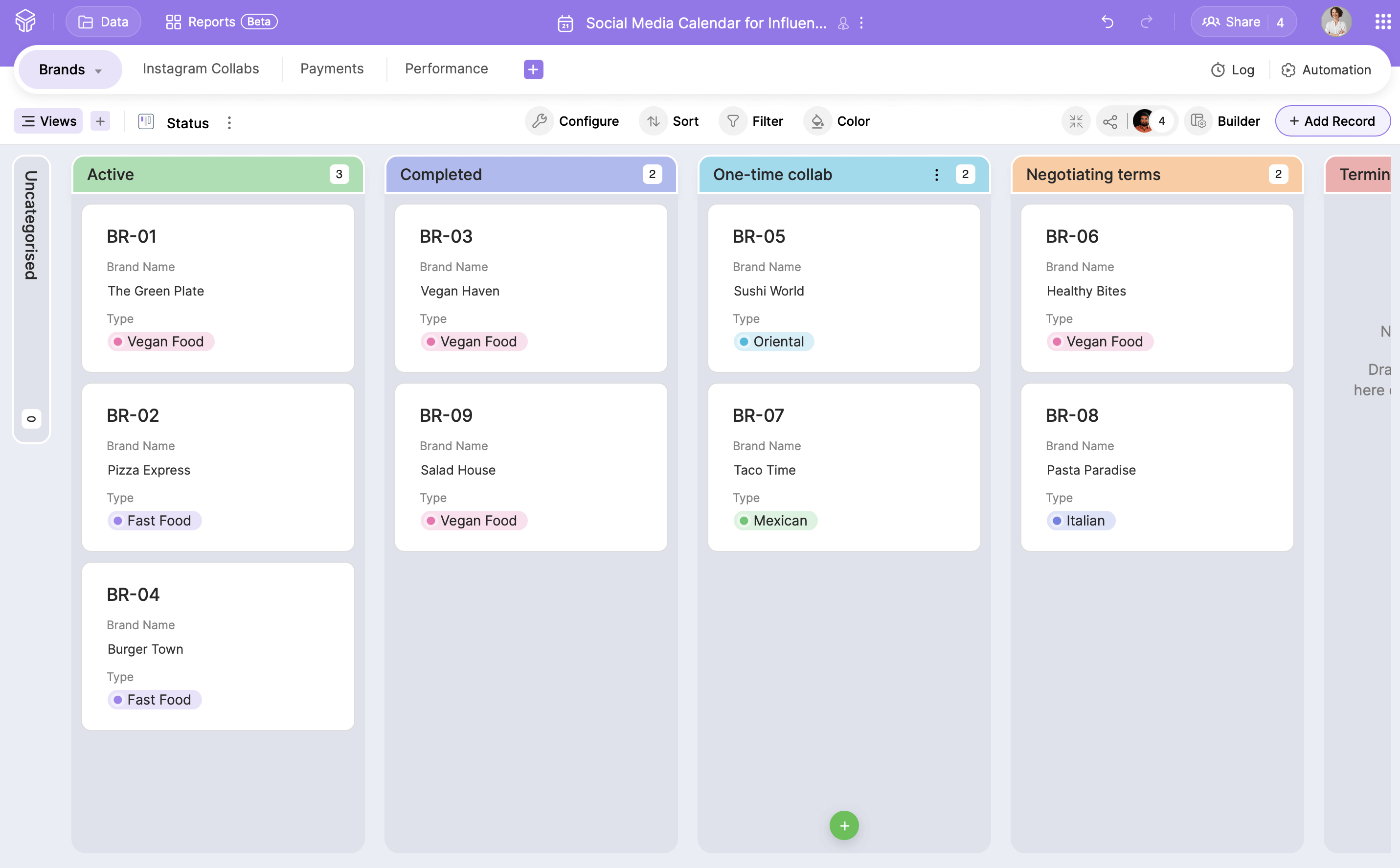Undo the last action
Image resolution: width=1400 pixels, height=868 pixels.
point(1107,22)
